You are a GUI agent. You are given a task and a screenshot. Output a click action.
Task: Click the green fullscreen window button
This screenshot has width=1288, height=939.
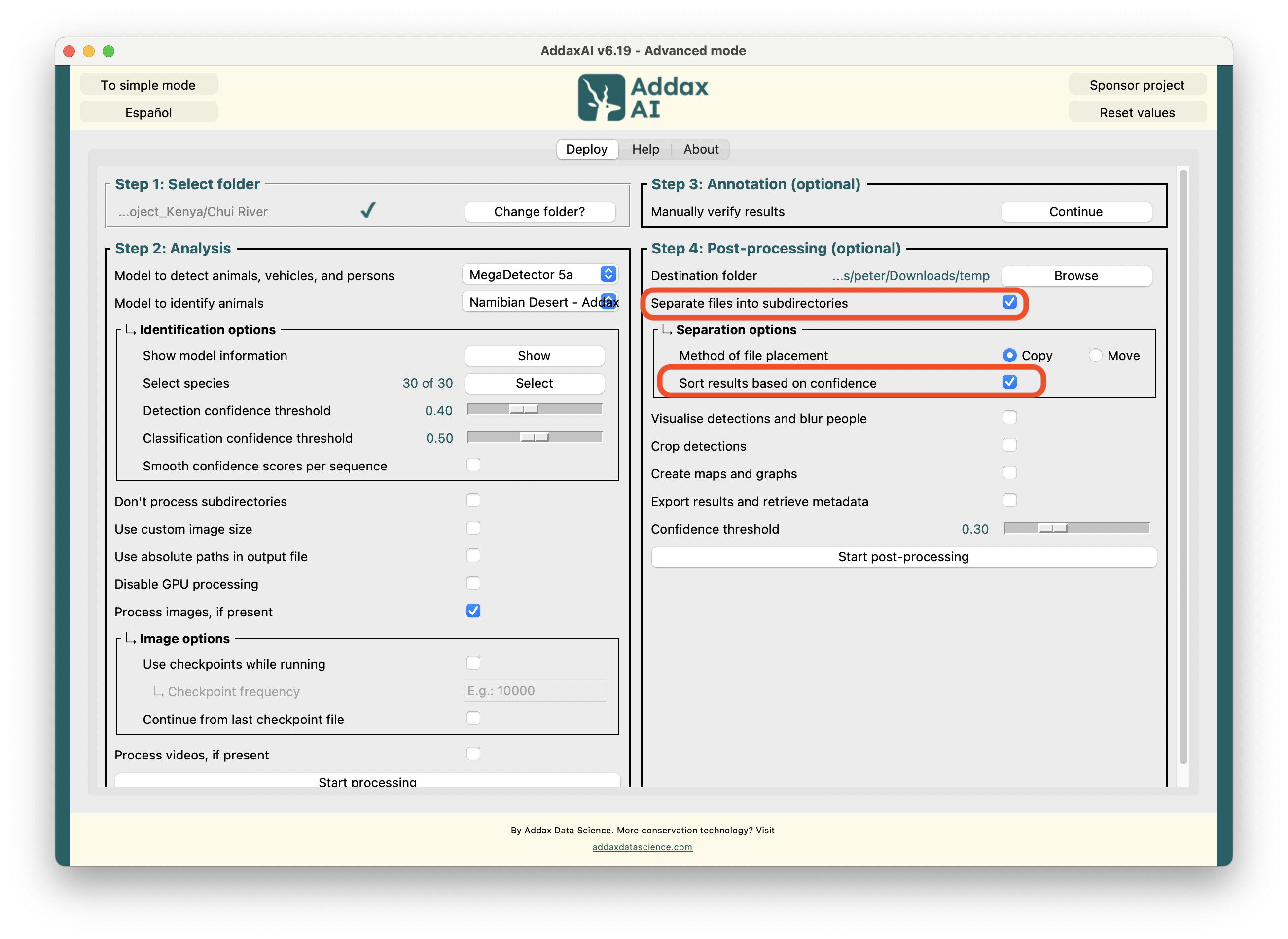[x=108, y=51]
